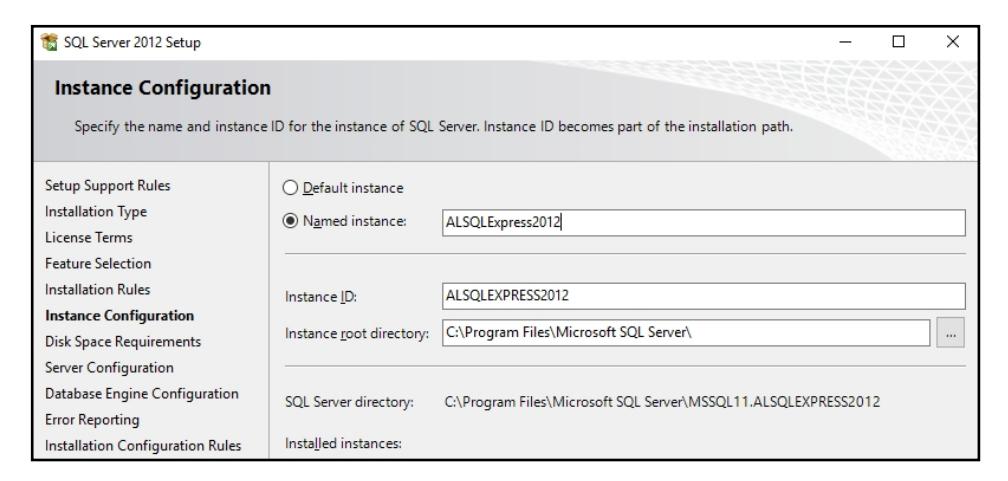Browse for instance root directory via ellipsis button
This screenshot has height=481, width=1008.
point(950,332)
